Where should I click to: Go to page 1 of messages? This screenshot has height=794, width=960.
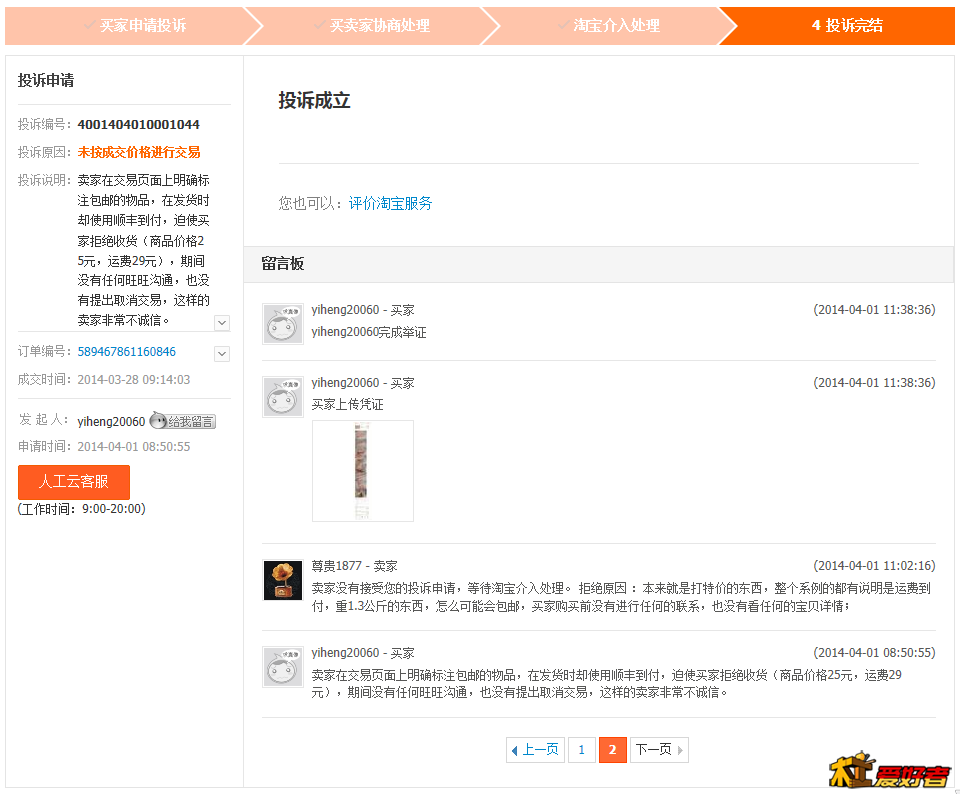point(582,749)
